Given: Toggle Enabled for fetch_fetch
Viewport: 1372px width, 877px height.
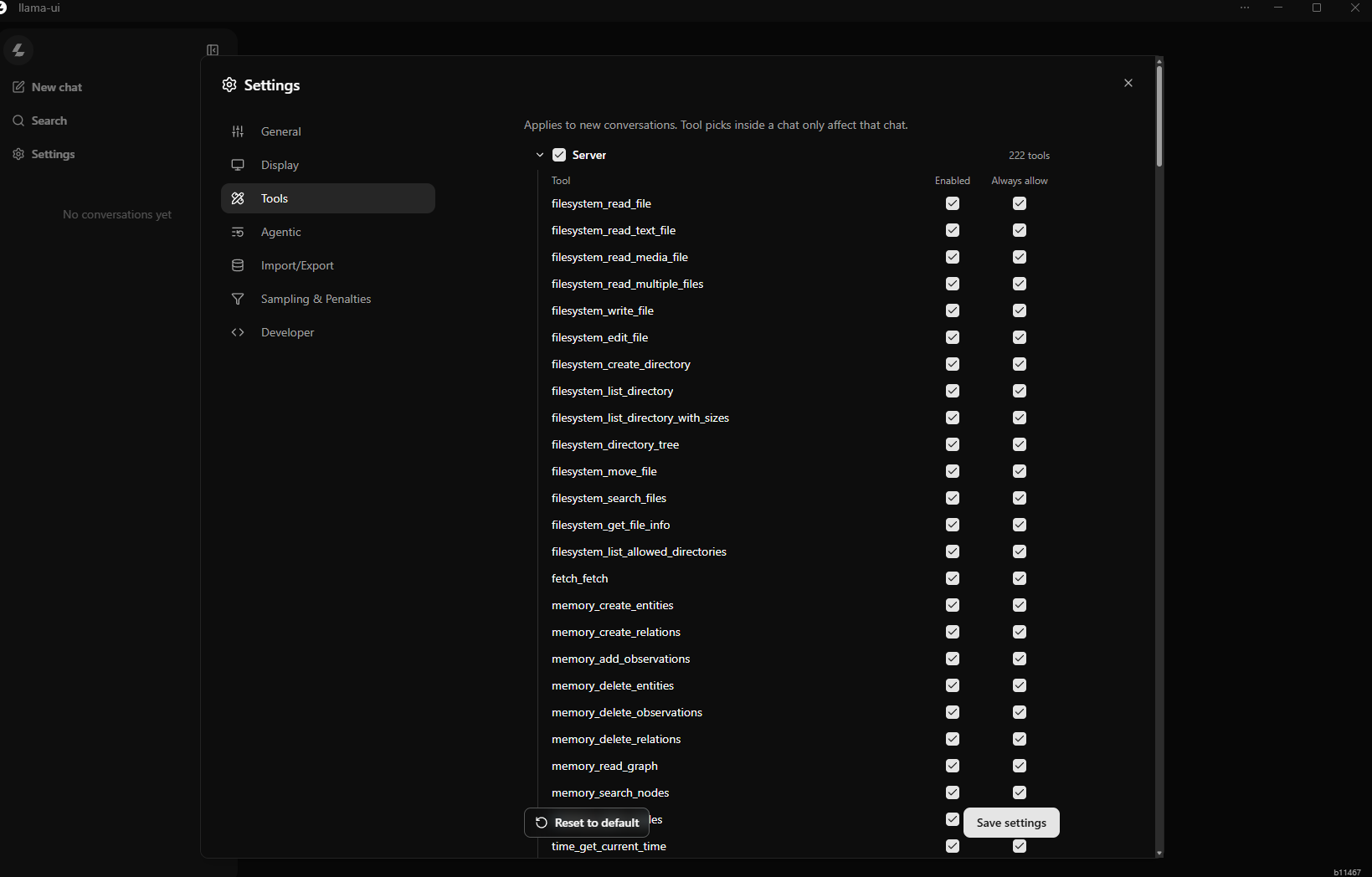Looking at the screenshot, I should coord(953,578).
